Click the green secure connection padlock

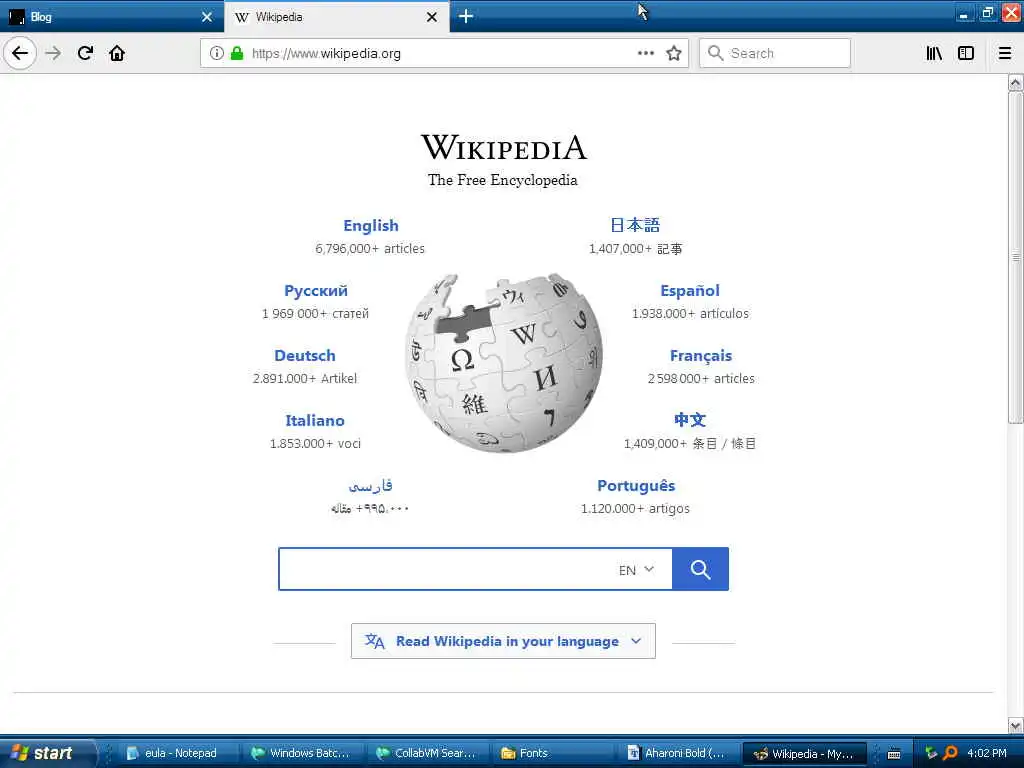237,54
